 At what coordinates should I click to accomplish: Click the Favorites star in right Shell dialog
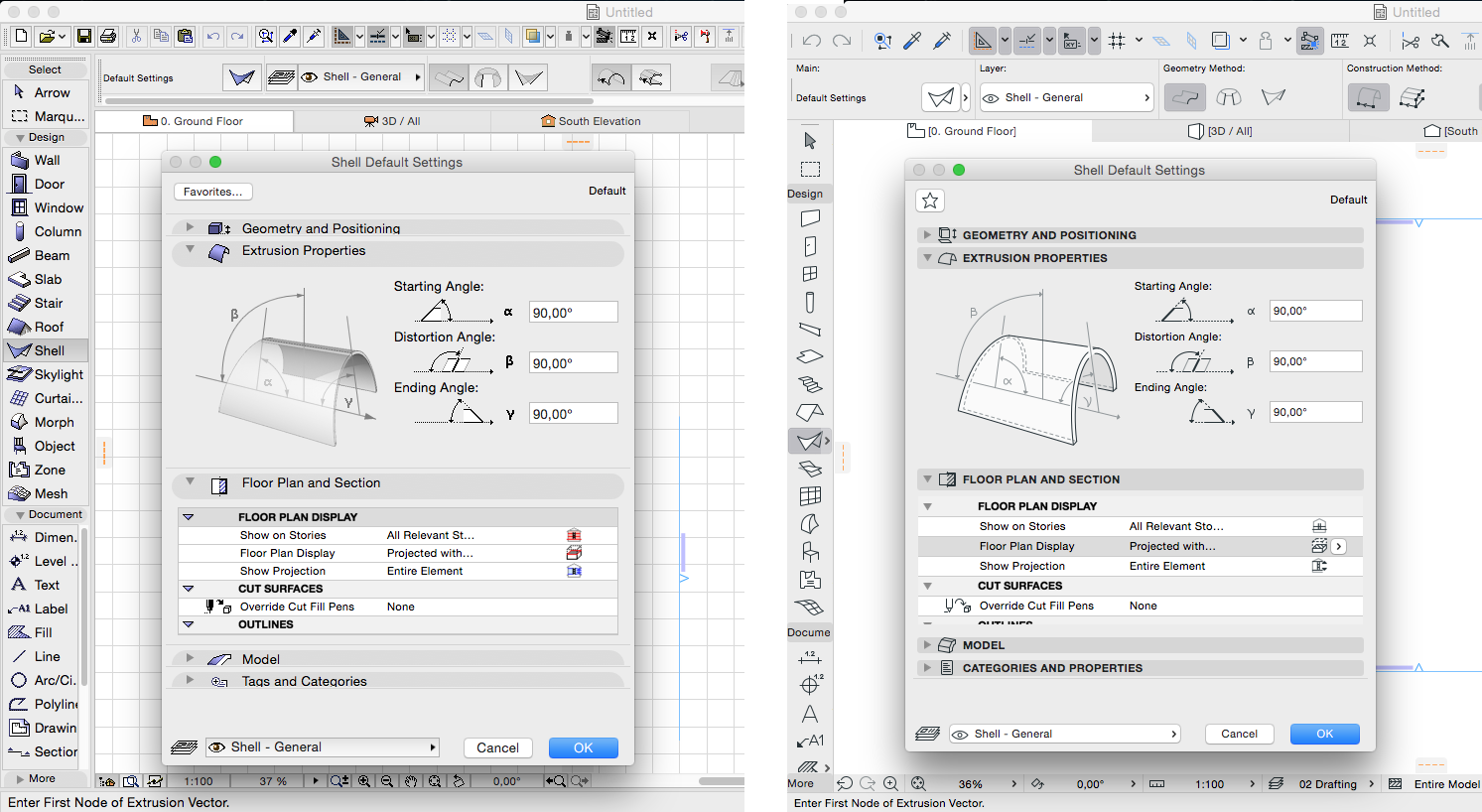tap(930, 201)
